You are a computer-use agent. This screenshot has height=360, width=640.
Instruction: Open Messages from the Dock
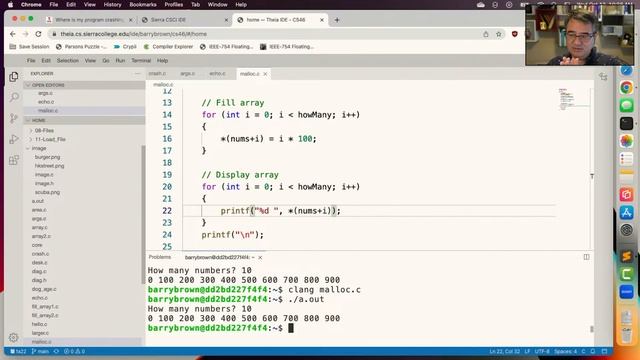tap(627, 105)
